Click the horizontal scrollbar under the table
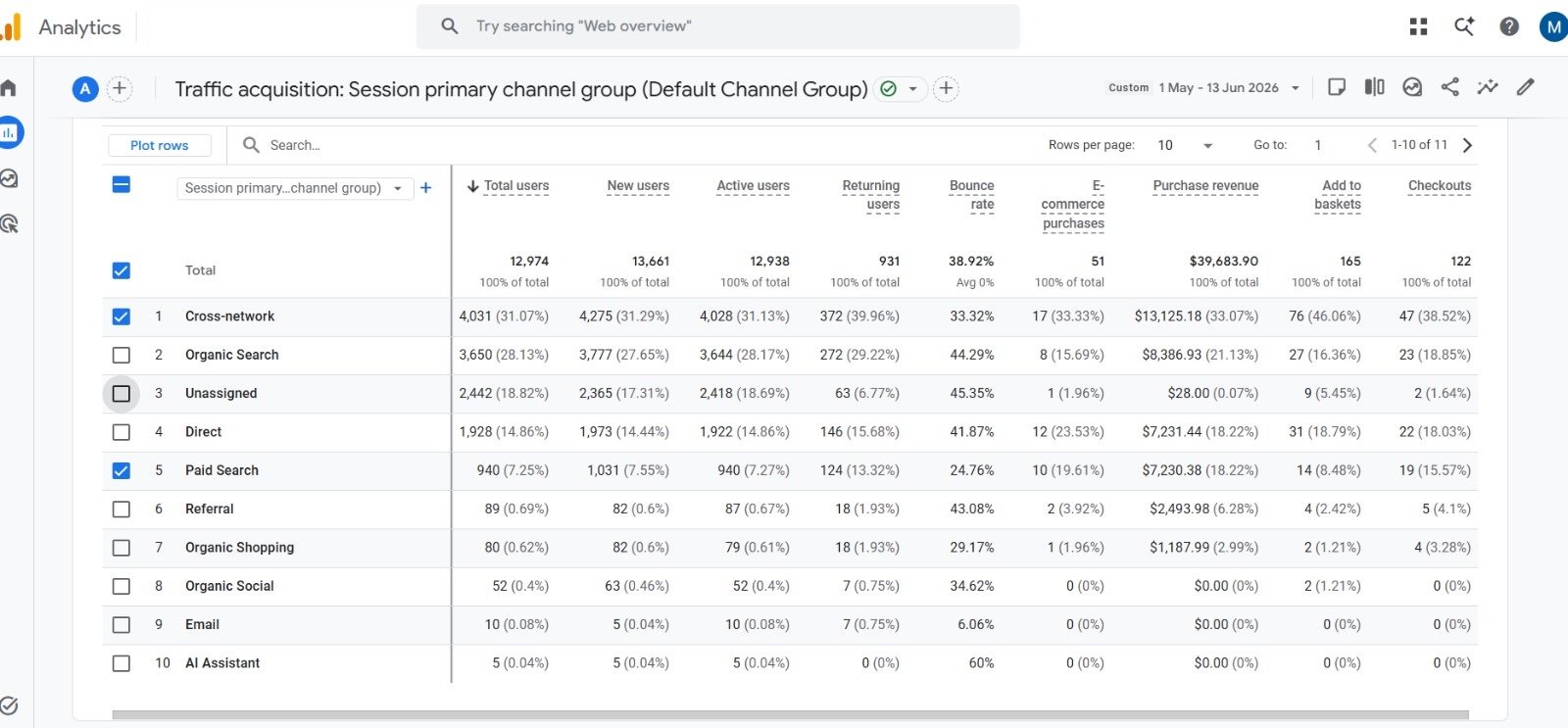Viewport: 1568px width, 728px height. [x=790, y=715]
